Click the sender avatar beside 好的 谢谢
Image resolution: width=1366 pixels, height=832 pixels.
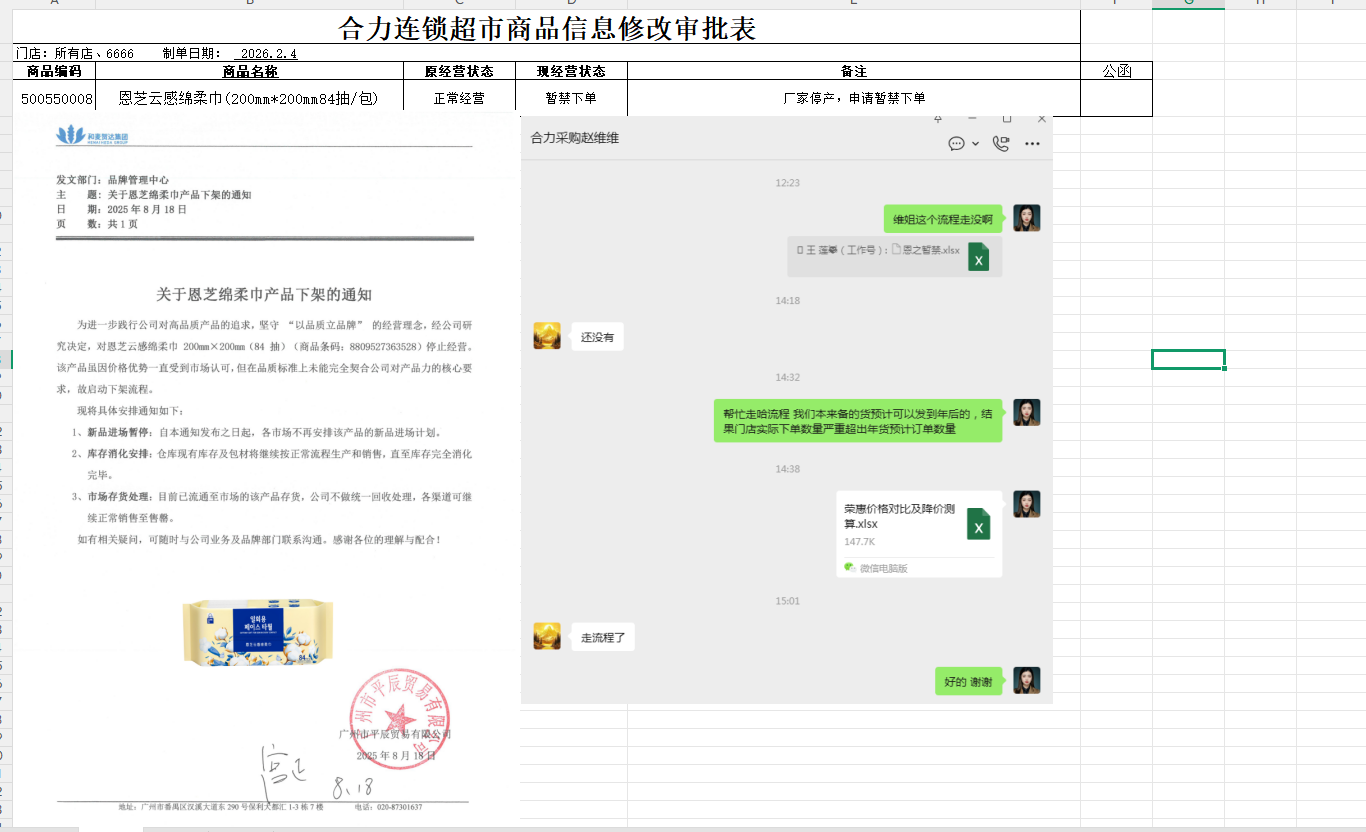point(1026,681)
